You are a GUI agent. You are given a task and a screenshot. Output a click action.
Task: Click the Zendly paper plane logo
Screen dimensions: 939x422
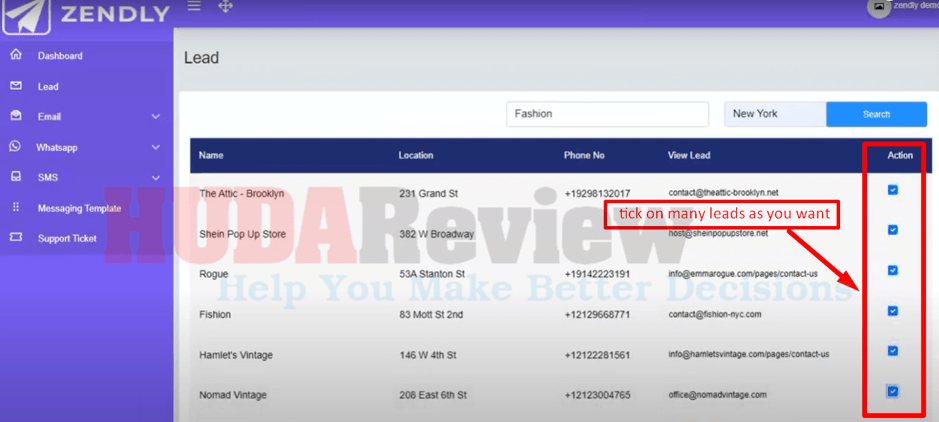pyautogui.click(x=26, y=16)
